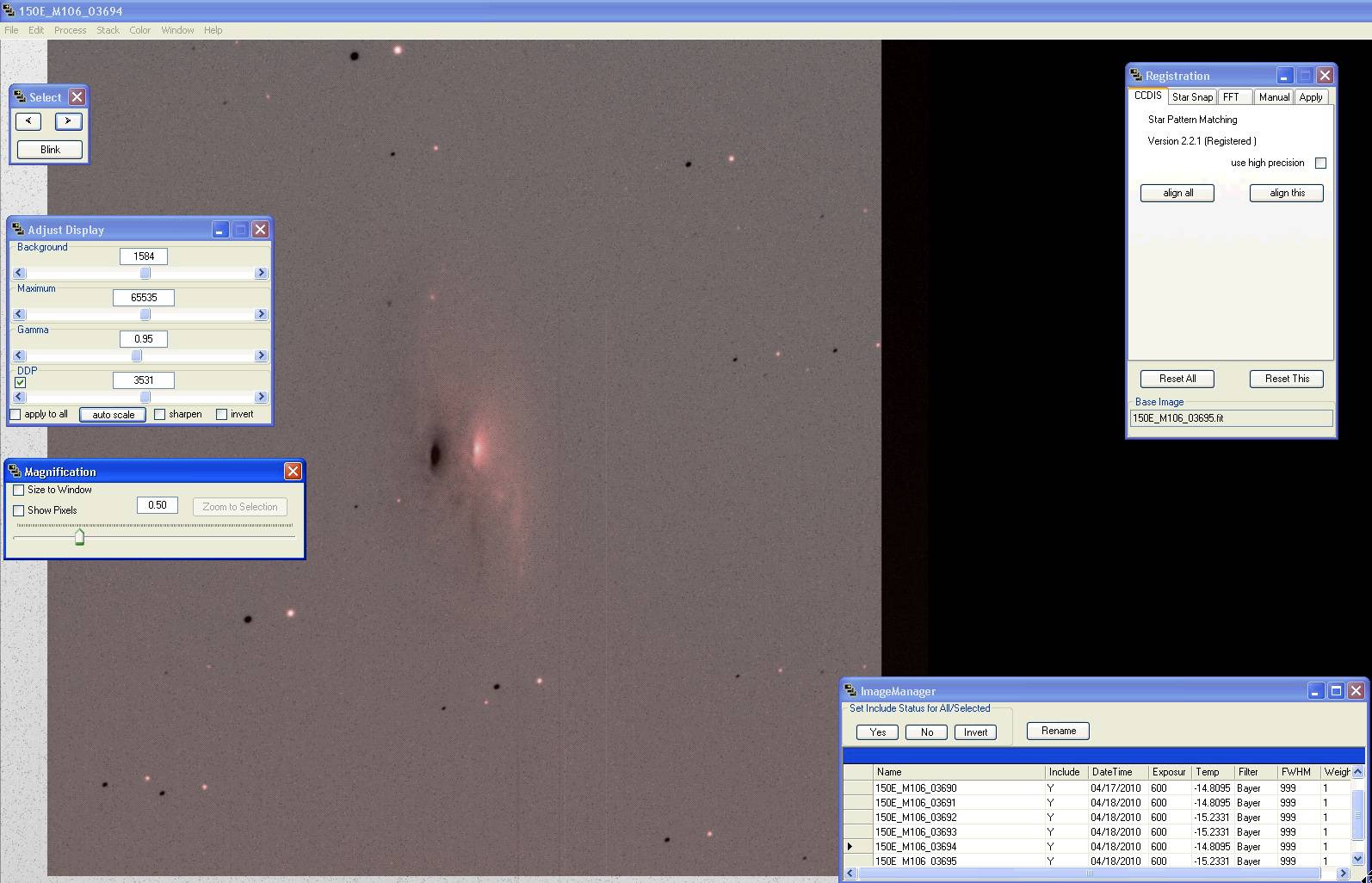Toggle the sharpen checkbox
Image resolution: width=1372 pixels, height=883 pixels.
coord(160,415)
